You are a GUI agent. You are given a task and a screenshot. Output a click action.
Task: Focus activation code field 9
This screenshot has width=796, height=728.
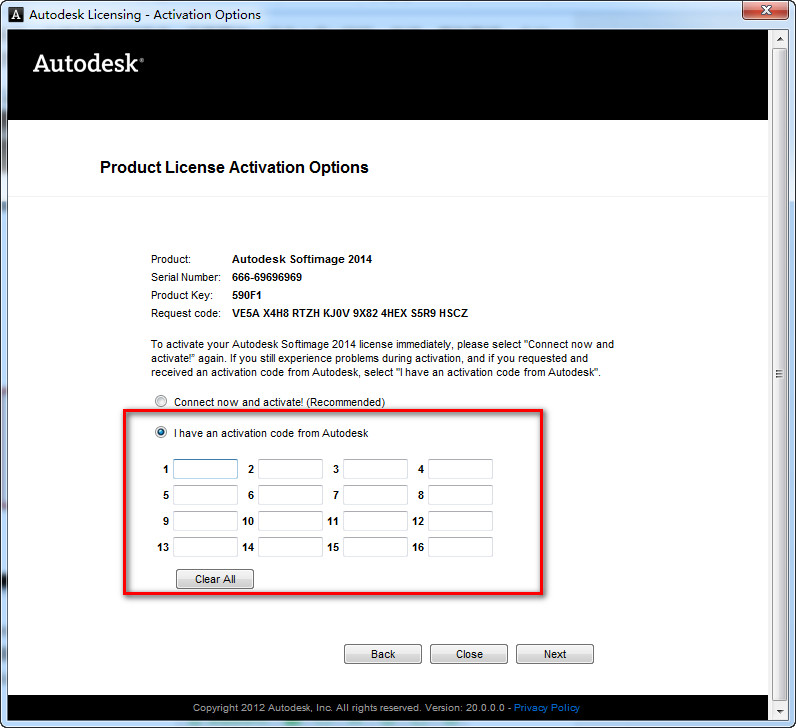(205, 521)
